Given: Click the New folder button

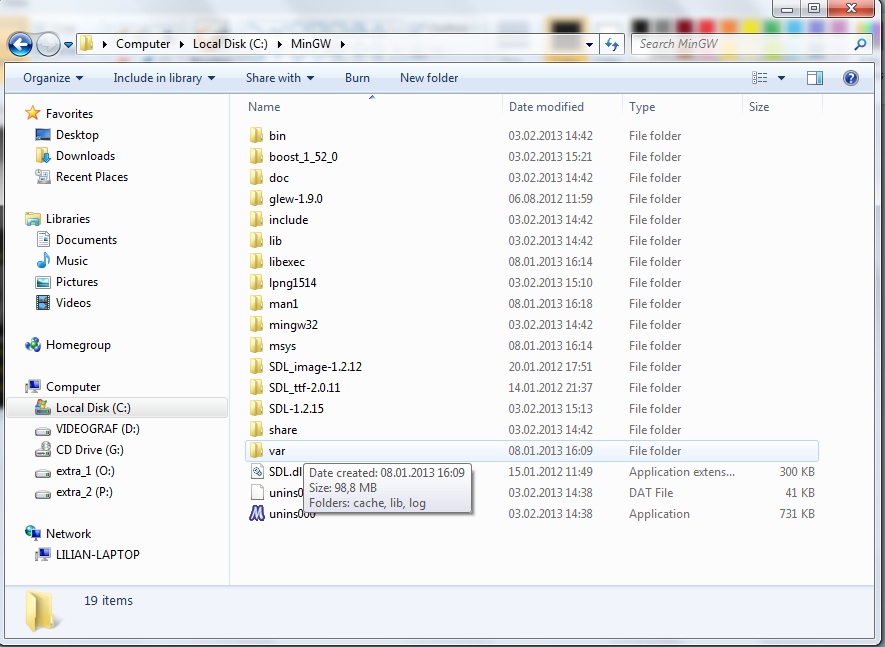Looking at the screenshot, I should (x=429, y=78).
